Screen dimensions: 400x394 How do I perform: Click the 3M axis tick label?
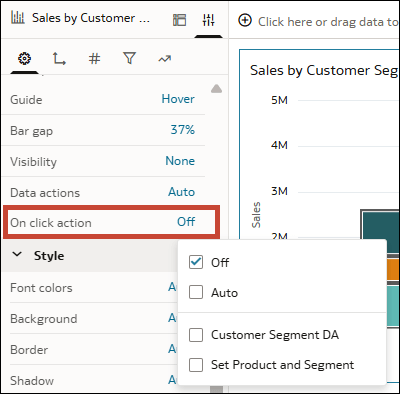tap(279, 191)
